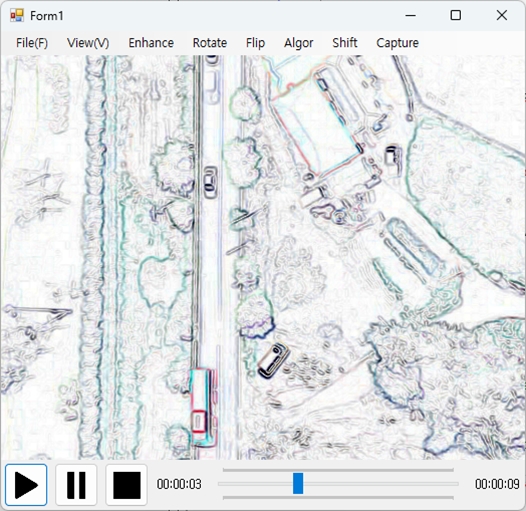The image size is (526, 511).
Task: Choose the Shift menu
Action: pyautogui.click(x=345, y=43)
